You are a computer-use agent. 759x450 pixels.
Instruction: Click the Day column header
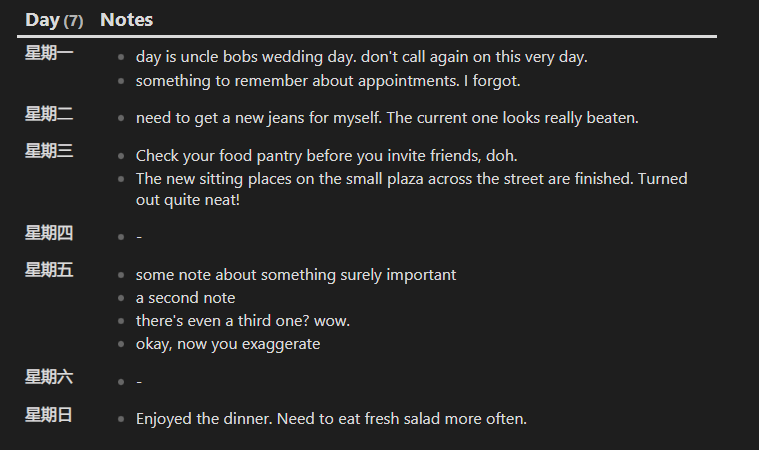pos(43,20)
